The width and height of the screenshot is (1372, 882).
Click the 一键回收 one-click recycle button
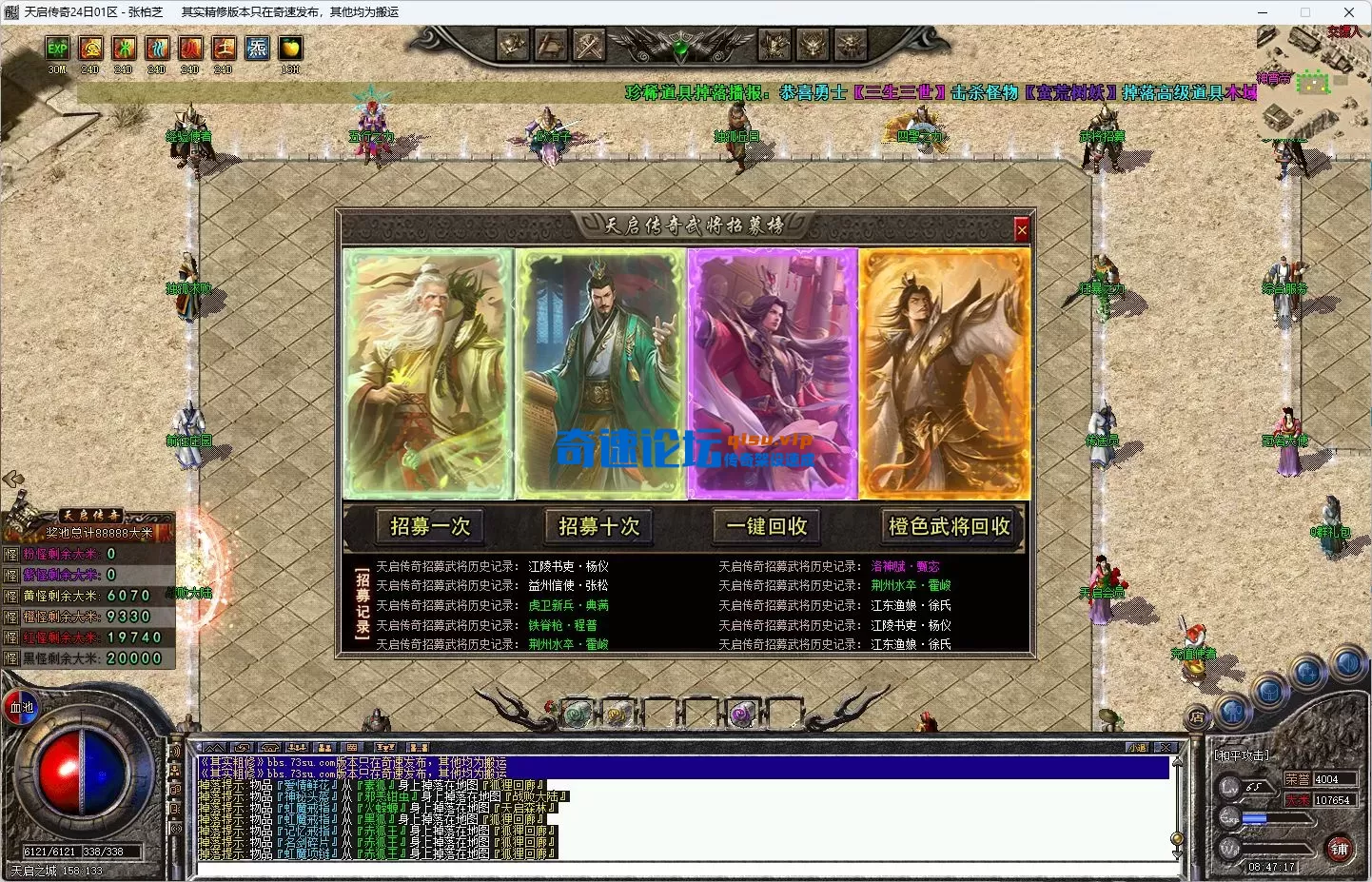click(x=767, y=526)
